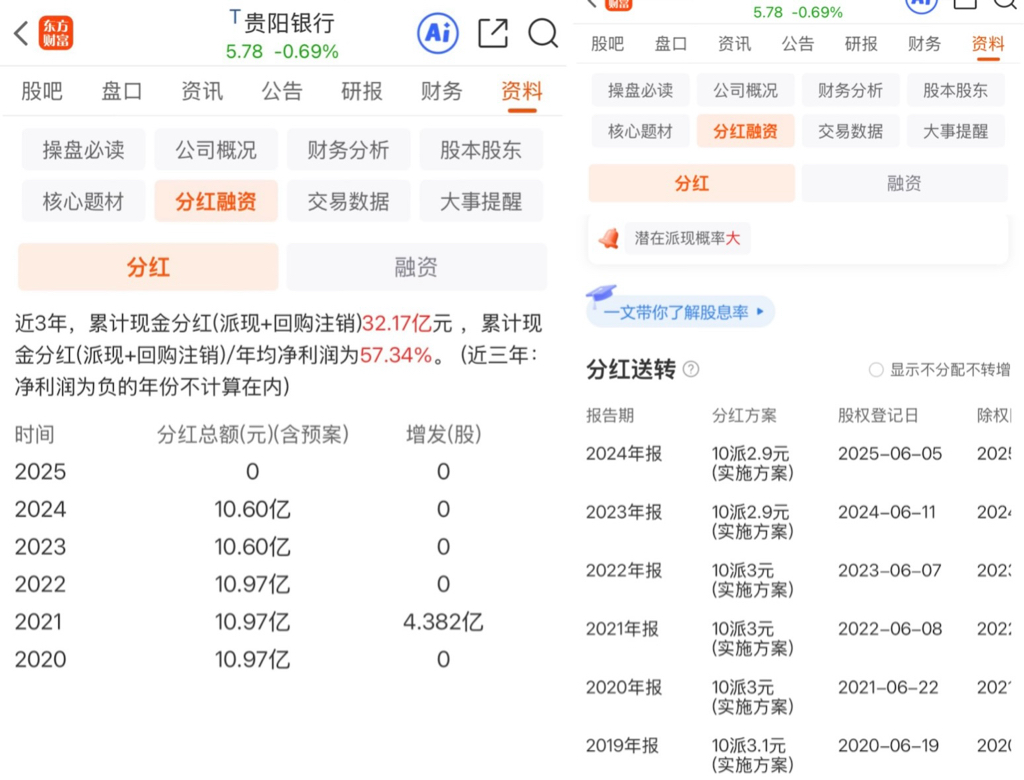This screenshot has height=780, width=1024.
Task: Switch to 融资 sub-tab in right panel
Action: 904,183
